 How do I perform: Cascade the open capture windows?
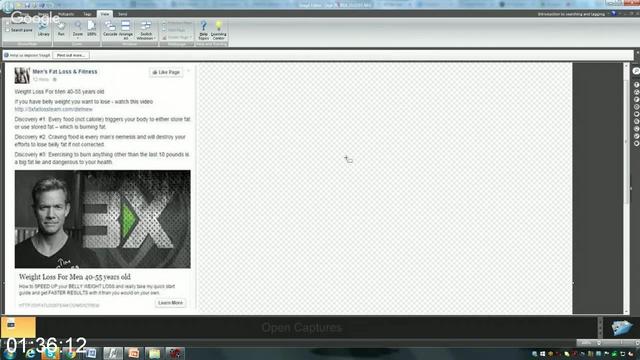[x=110, y=29]
